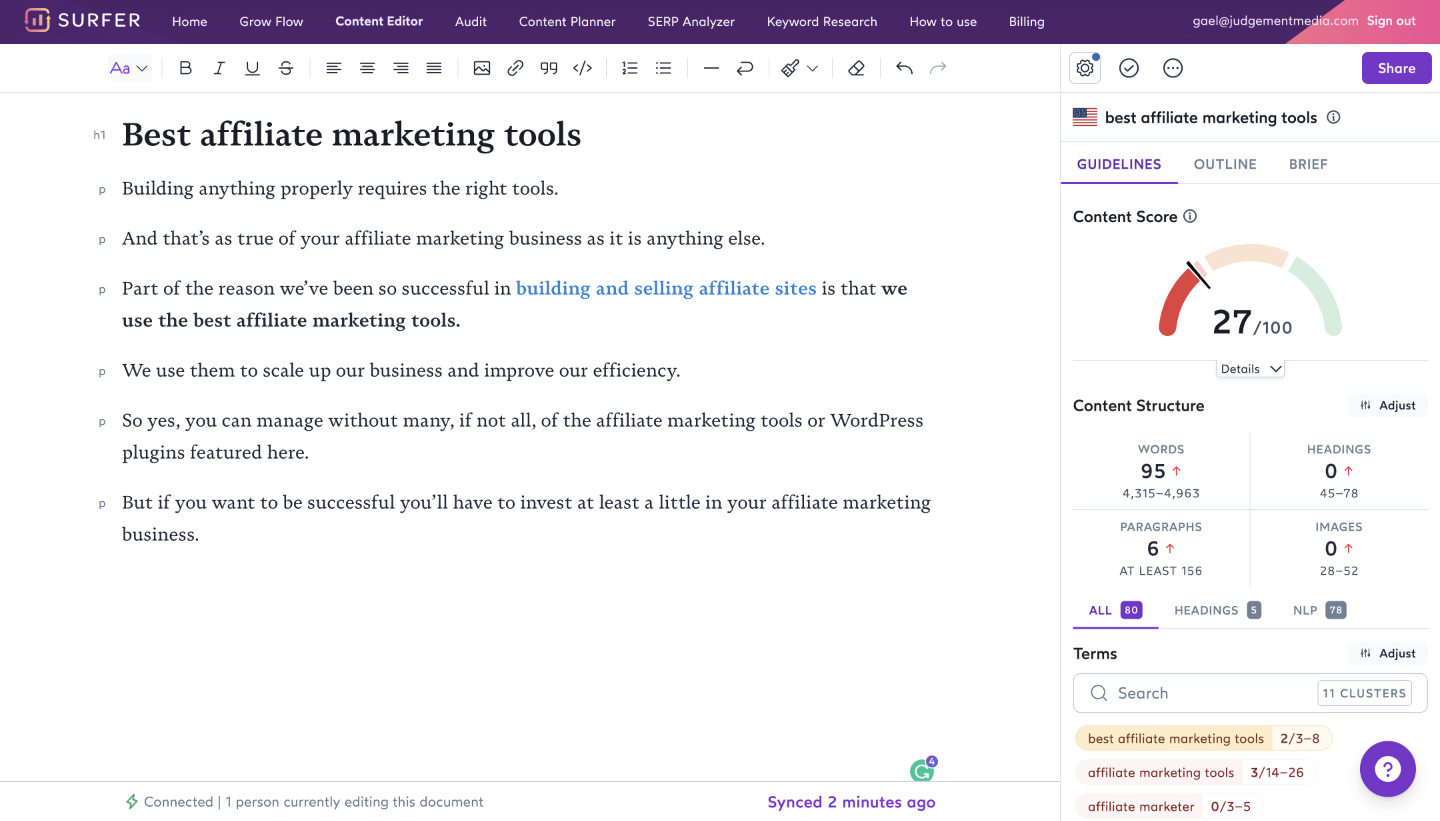This screenshot has height=821, width=1440.
Task: Open the settings gear in the side panel
Action: (1084, 68)
